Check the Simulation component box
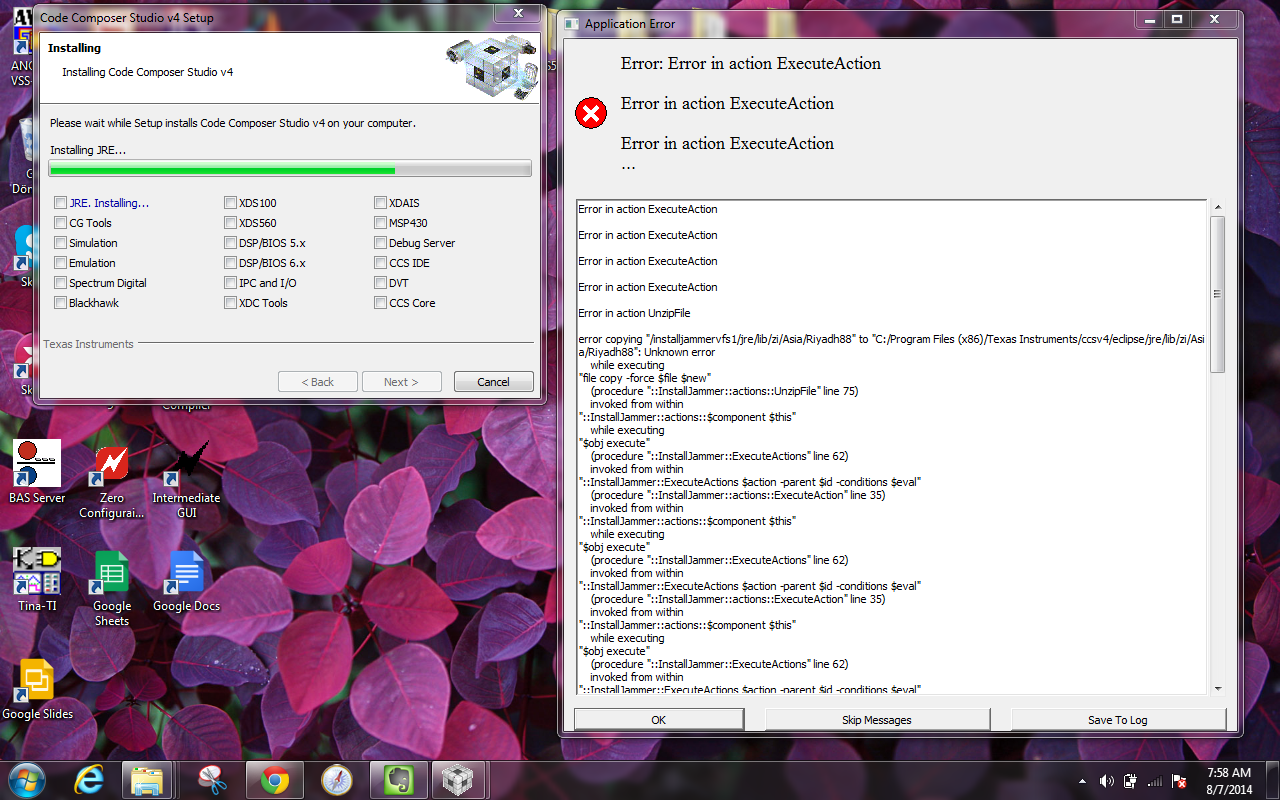The width and height of the screenshot is (1280, 800). (61, 243)
